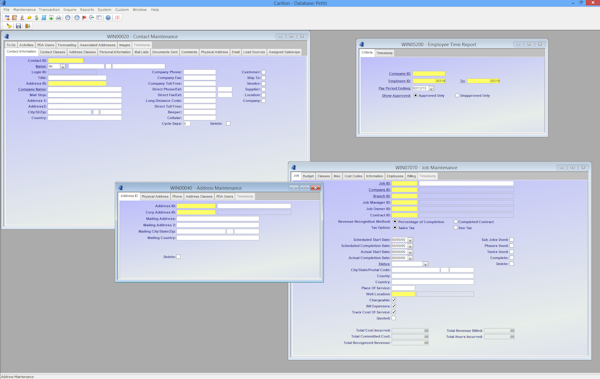Click the yellow key toolbar icon
600x379 pixels.
29,18
